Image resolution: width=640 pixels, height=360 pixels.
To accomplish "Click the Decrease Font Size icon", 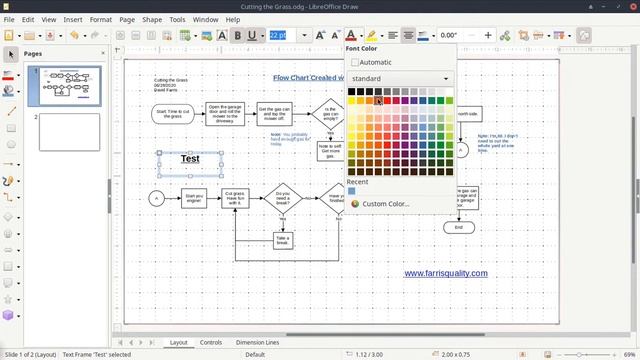I will pos(336,36).
